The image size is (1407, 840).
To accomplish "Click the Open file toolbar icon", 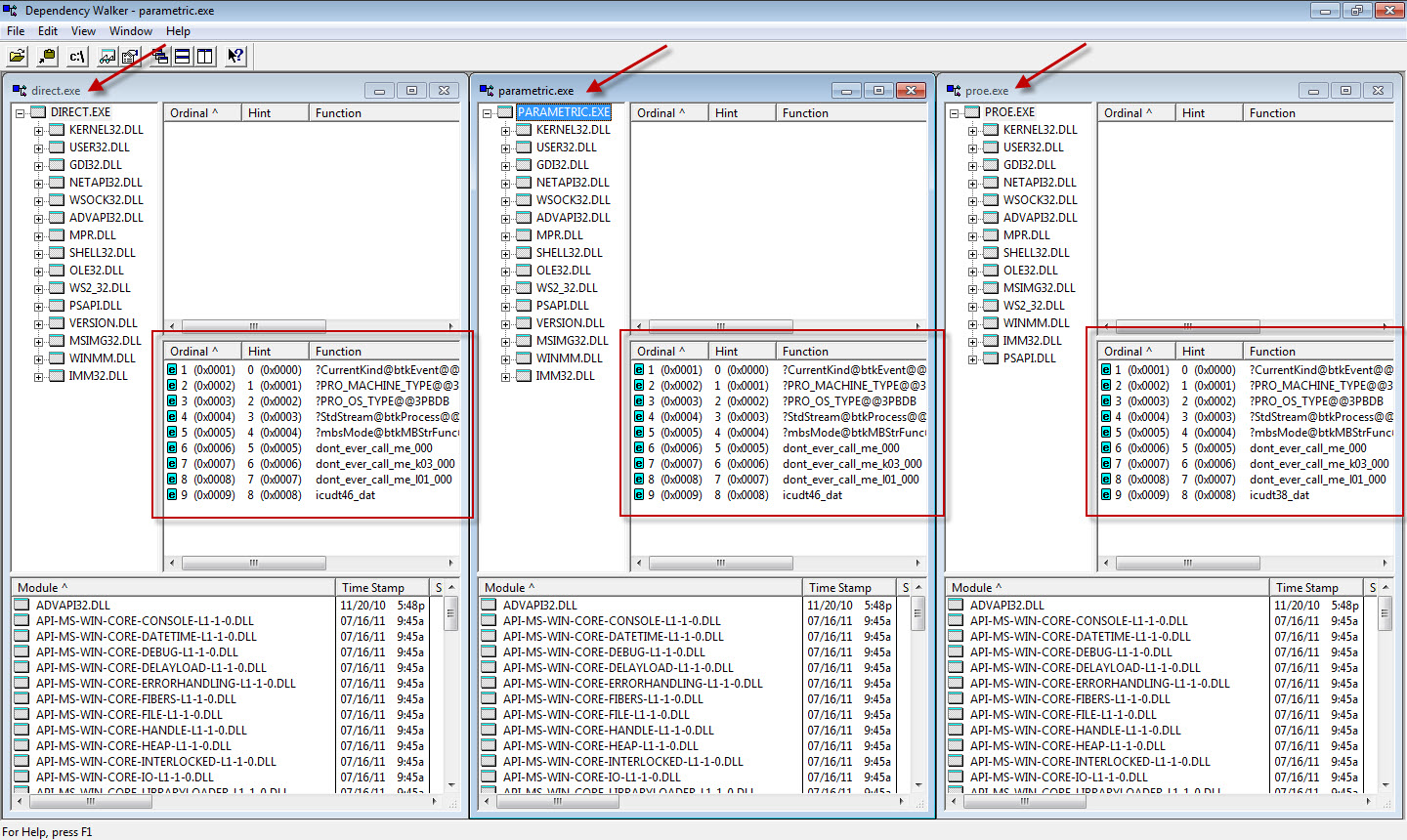I will pyautogui.click(x=17, y=57).
